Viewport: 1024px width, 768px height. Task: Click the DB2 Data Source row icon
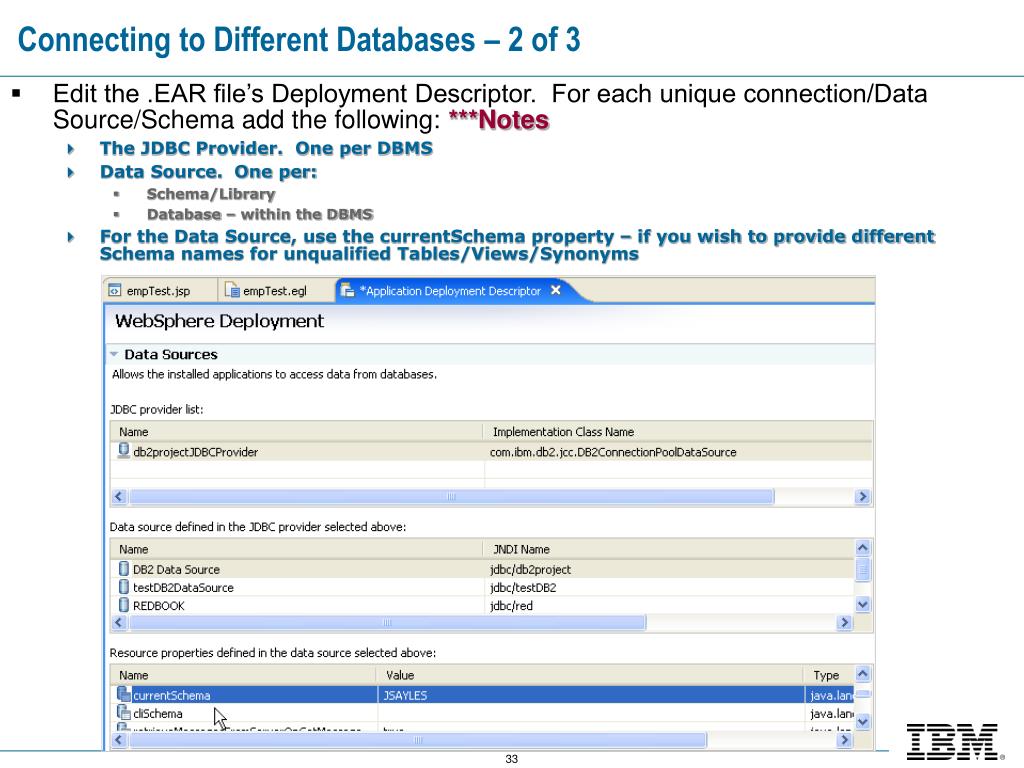tap(124, 569)
